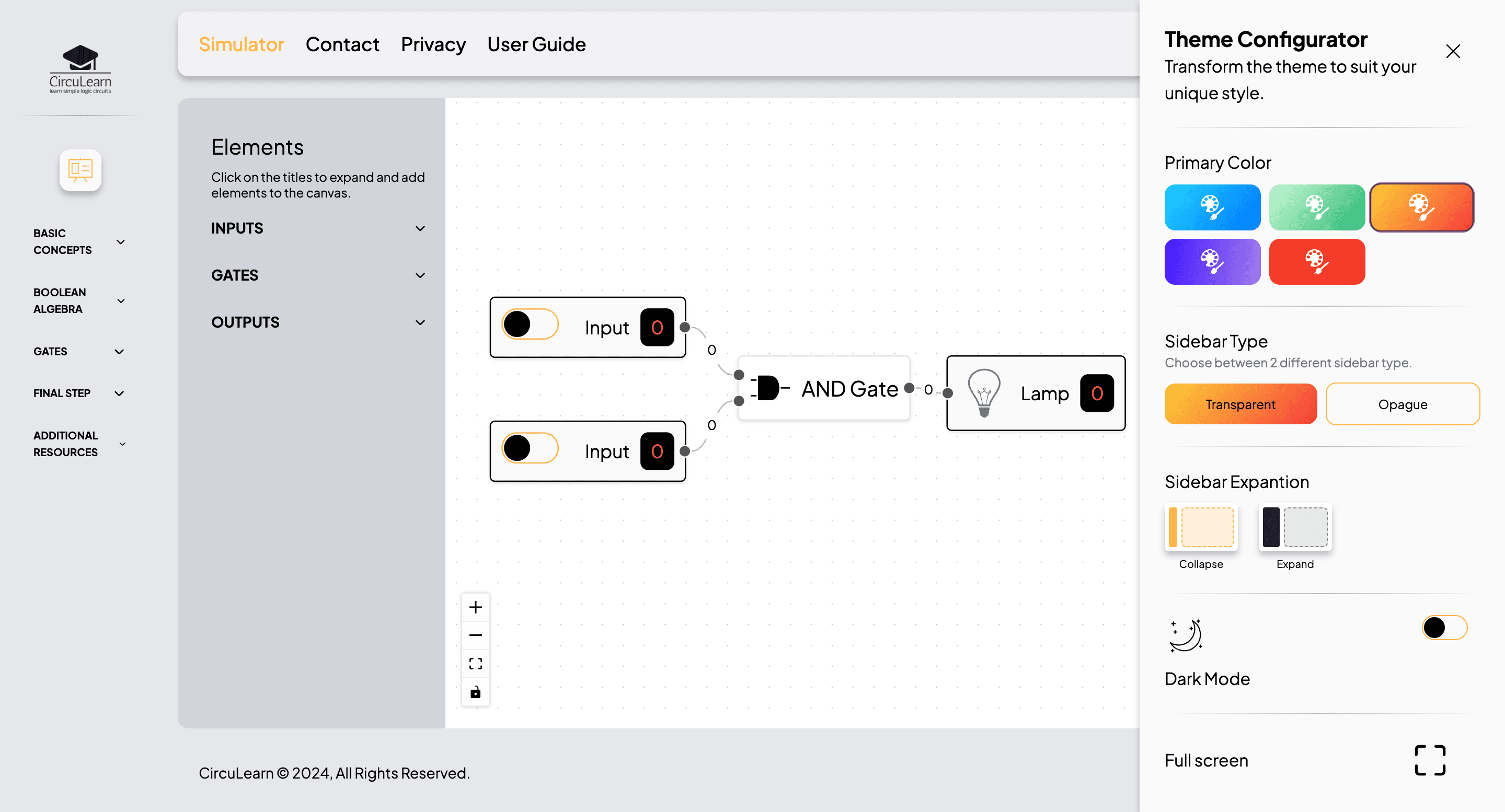The image size is (1505, 812).
Task: Toggle the bottom Input switch on
Action: tap(530, 448)
